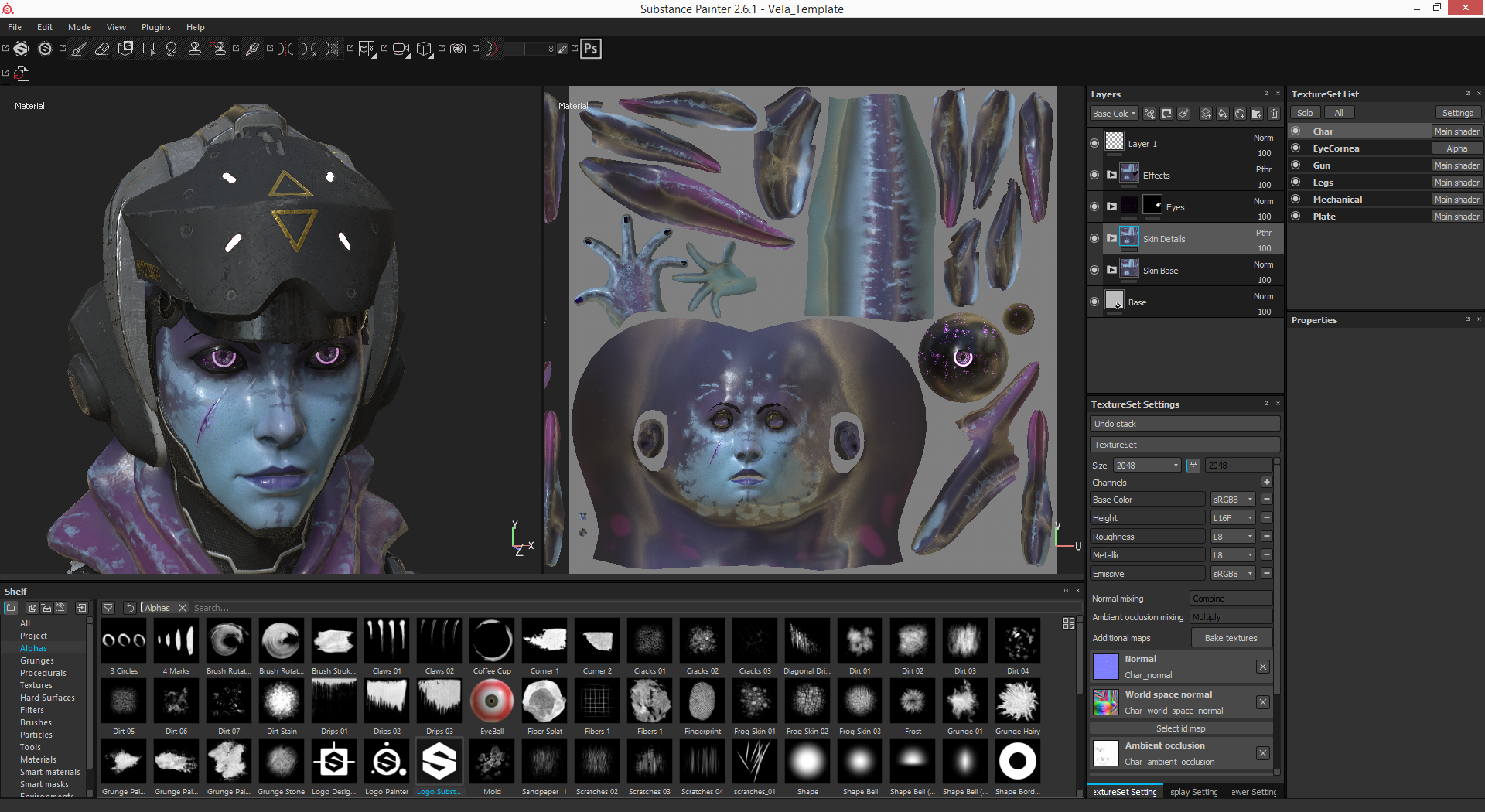This screenshot has height=812, width=1485.
Task: Select the Paint brush tool
Action: pyautogui.click(x=79, y=49)
